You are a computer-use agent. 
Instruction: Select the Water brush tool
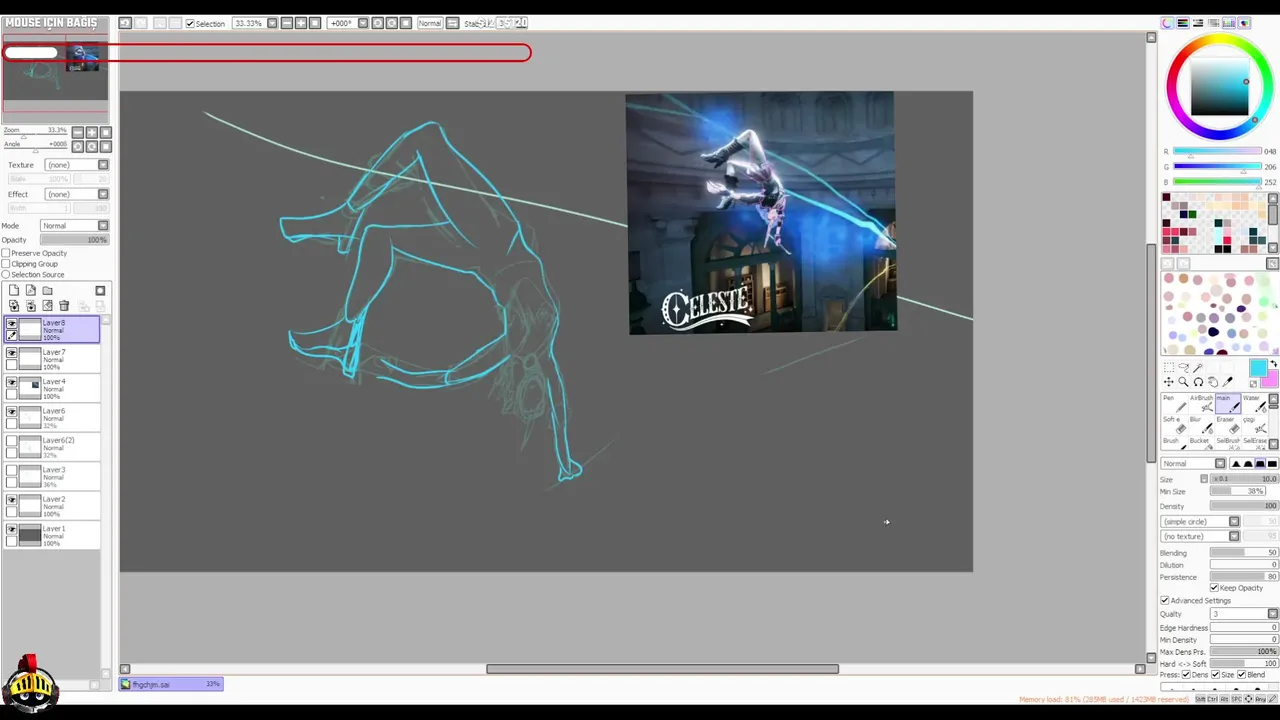[x=1253, y=403]
